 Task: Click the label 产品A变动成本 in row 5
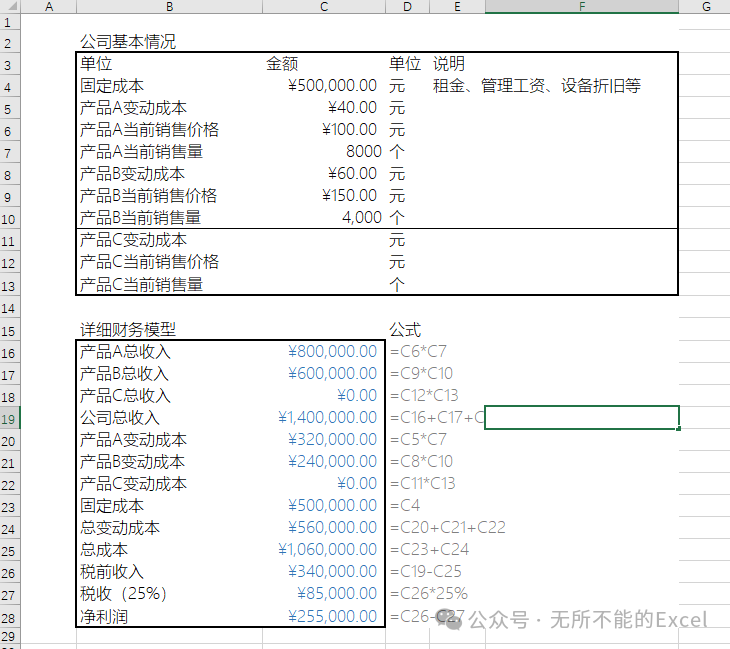click(133, 108)
